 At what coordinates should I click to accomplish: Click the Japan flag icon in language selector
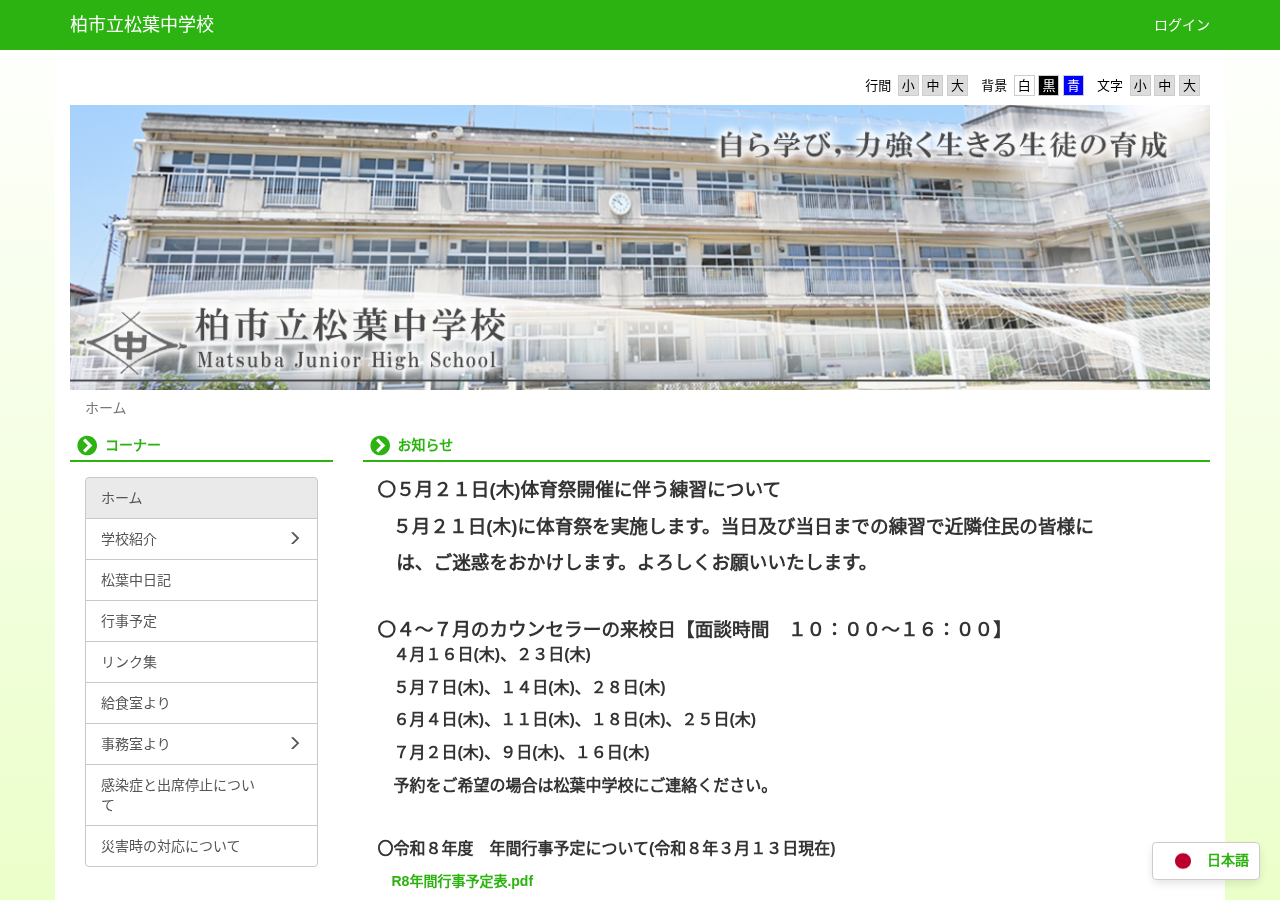[1183, 860]
